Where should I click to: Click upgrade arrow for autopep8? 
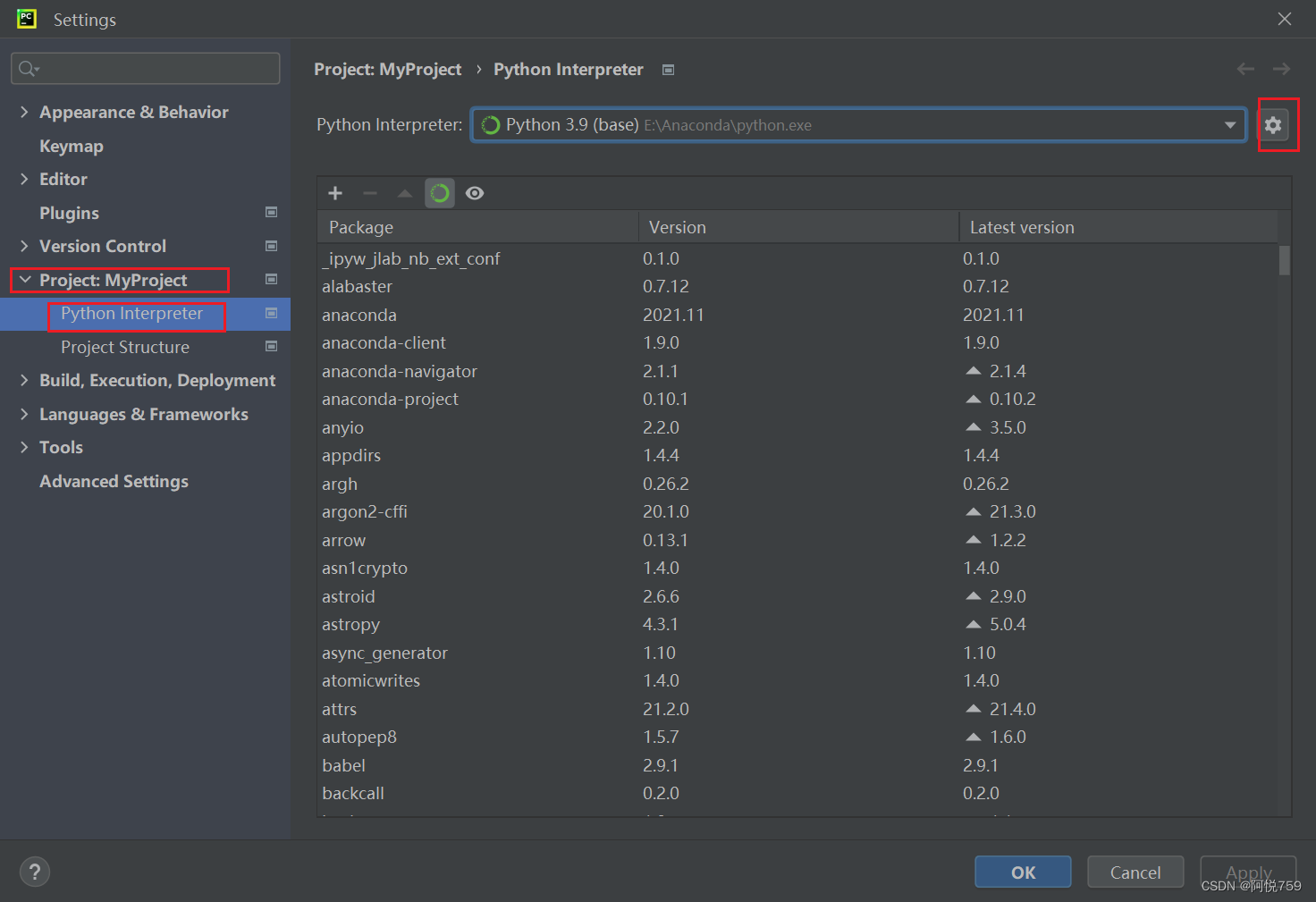(974, 736)
